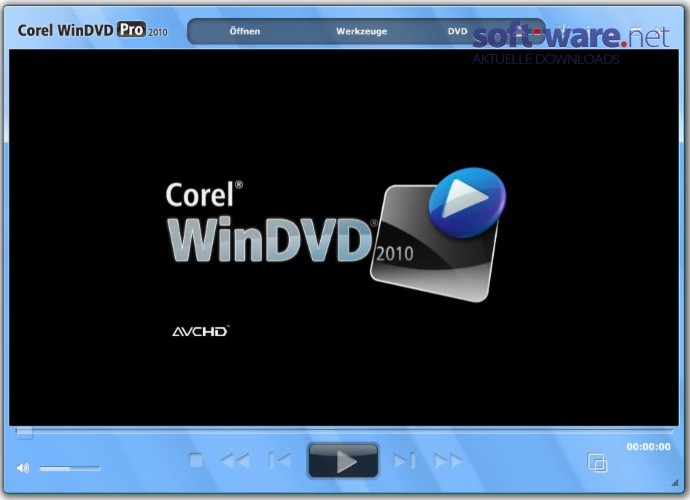Click the WinDVD blue play logo in video area
690x500 pixels.
(467, 202)
